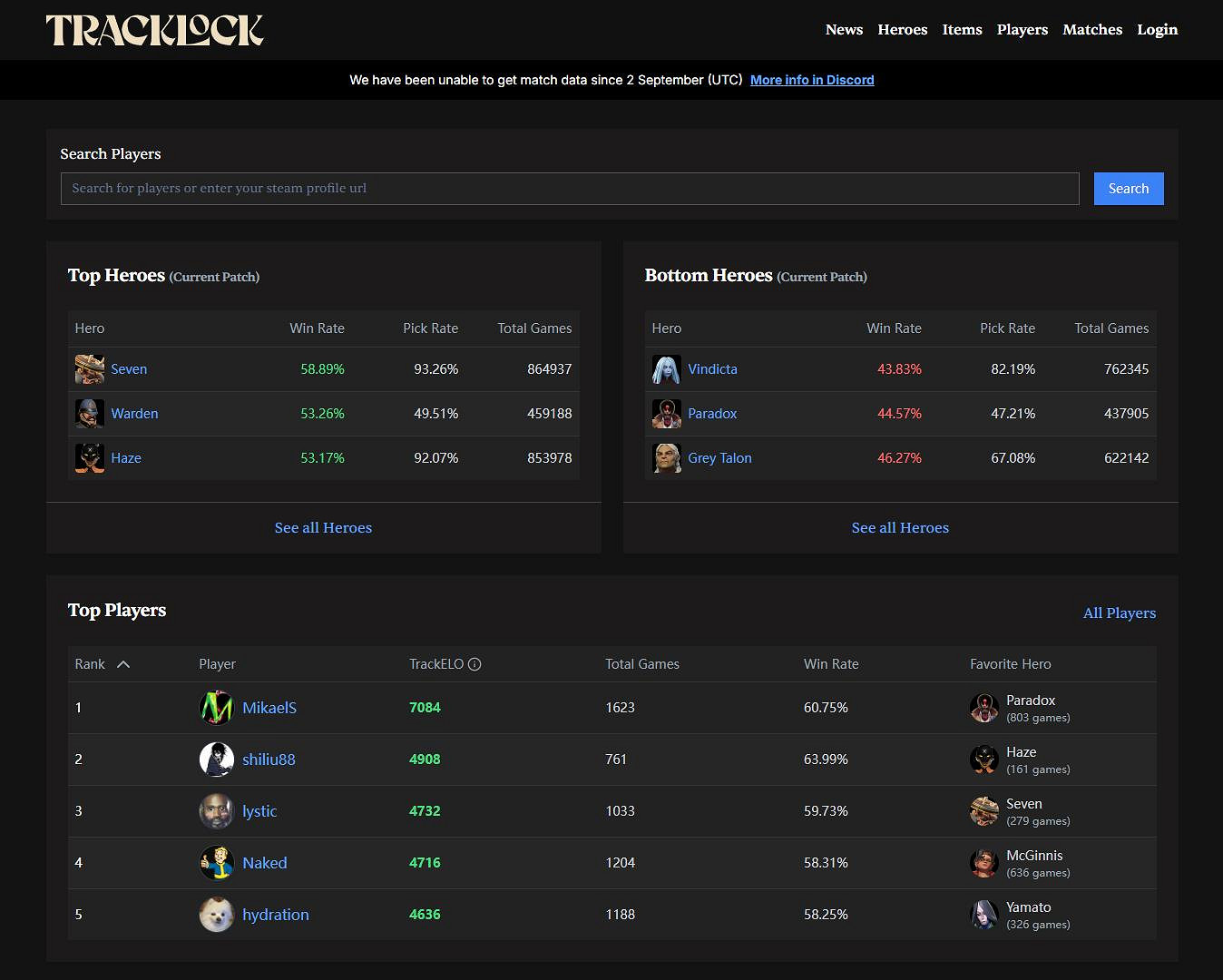Click hydration's dog avatar
Viewport: 1223px width, 980px height.
click(x=216, y=915)
